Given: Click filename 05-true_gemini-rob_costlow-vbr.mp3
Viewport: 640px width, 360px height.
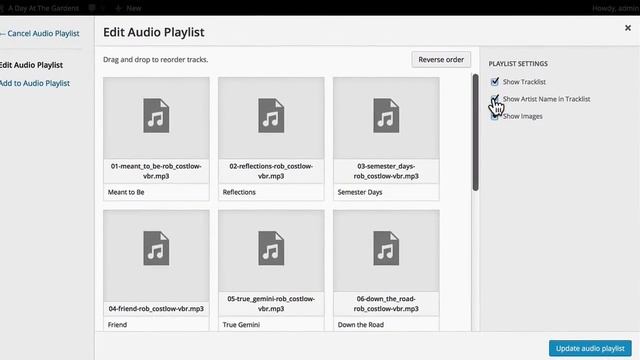Looking at the screenshot, I should point(271,304).
